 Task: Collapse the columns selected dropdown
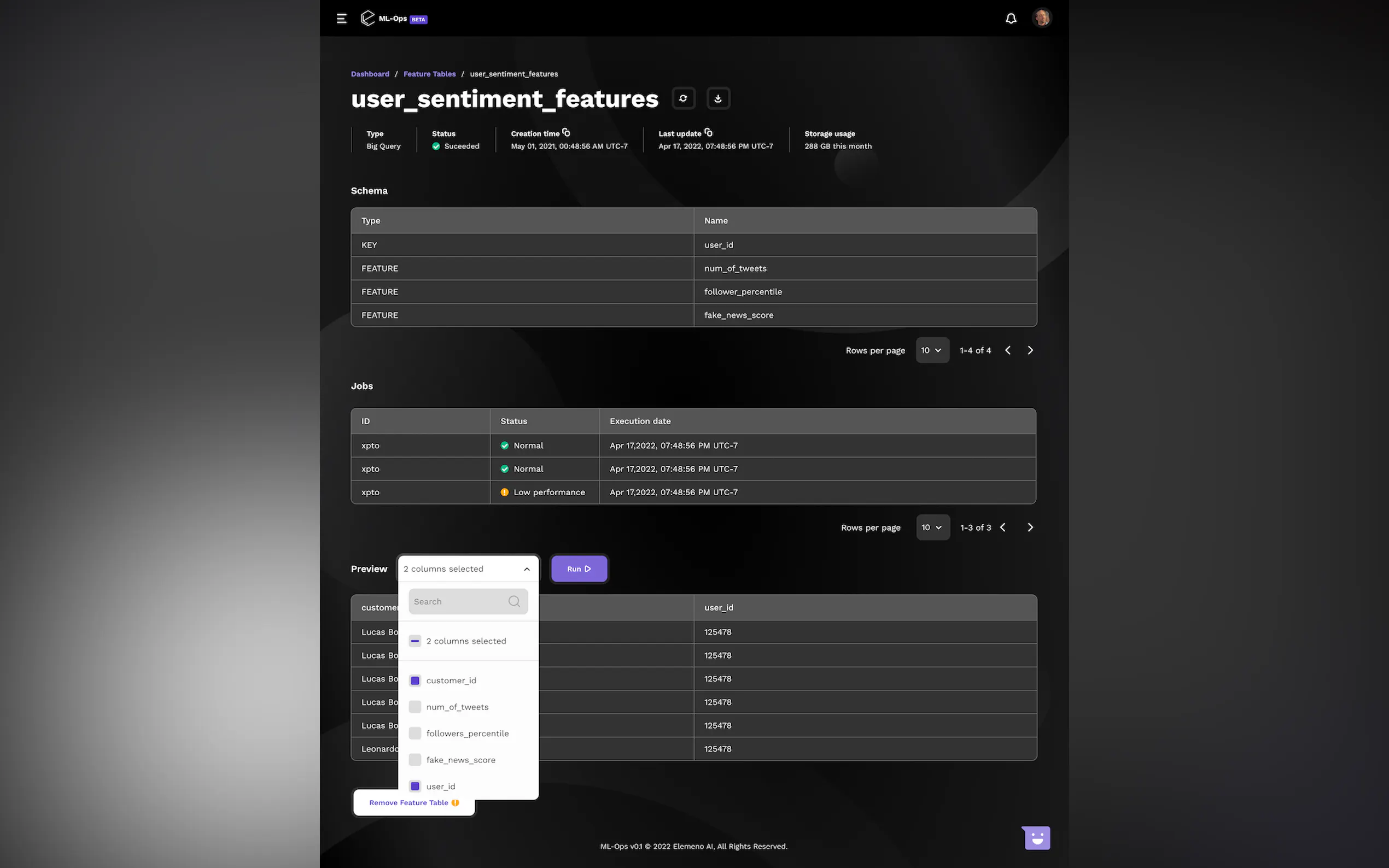tap(526, 569)
